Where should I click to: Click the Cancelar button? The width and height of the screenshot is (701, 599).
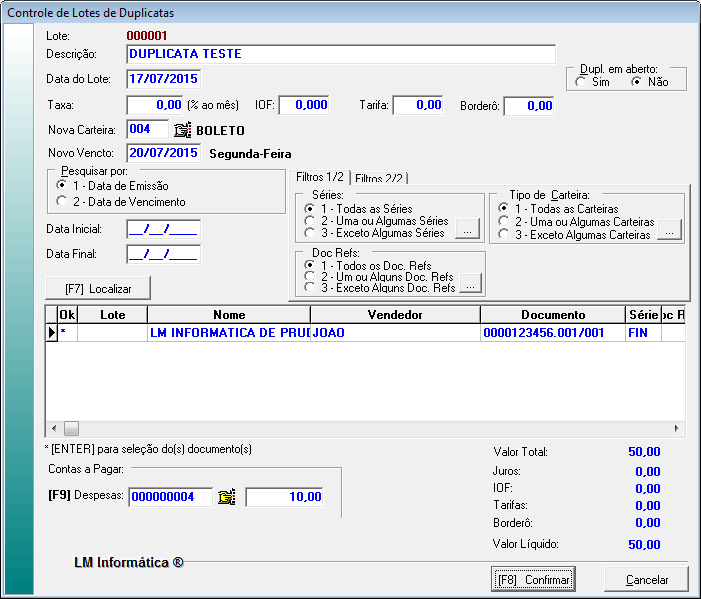click(647, 580)
